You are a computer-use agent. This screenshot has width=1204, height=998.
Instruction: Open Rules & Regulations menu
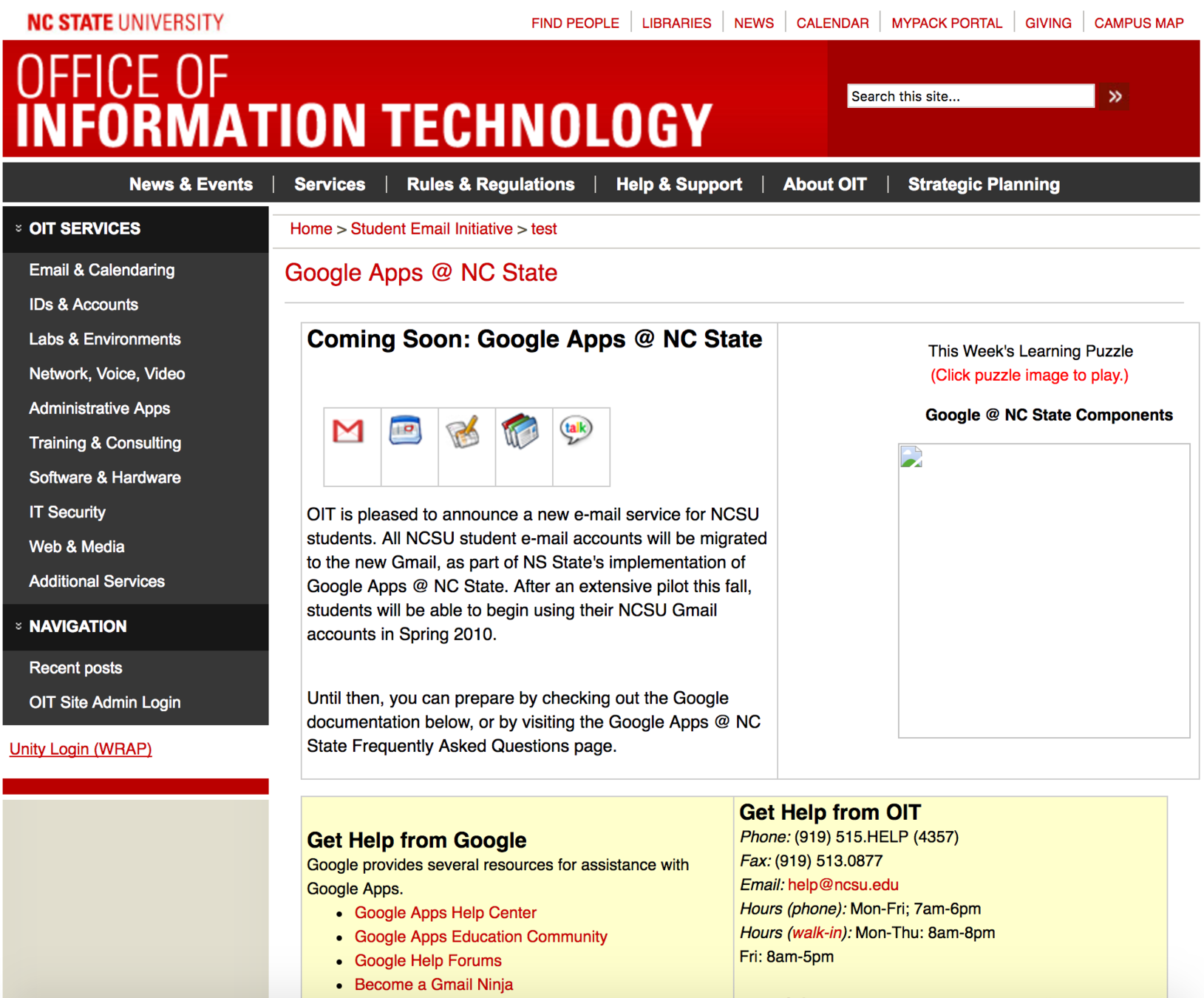pos(491,184)
